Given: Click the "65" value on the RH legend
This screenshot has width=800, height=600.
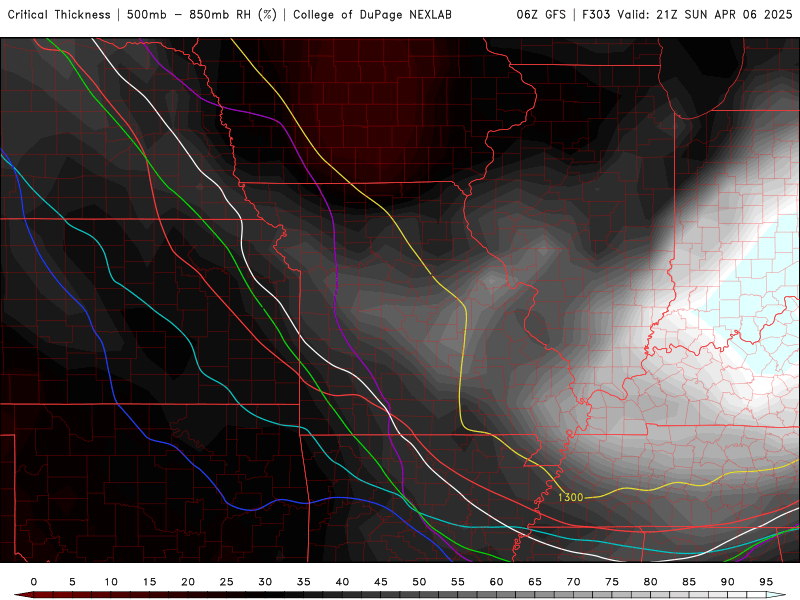Looking at the screenshot, I should (535, 582).
